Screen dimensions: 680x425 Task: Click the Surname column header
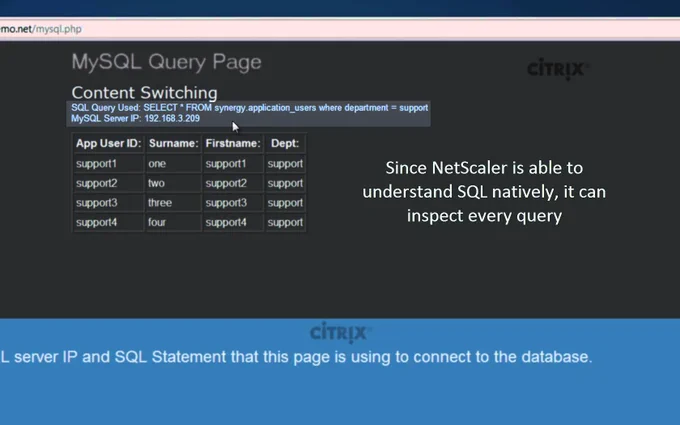(173, 144)
